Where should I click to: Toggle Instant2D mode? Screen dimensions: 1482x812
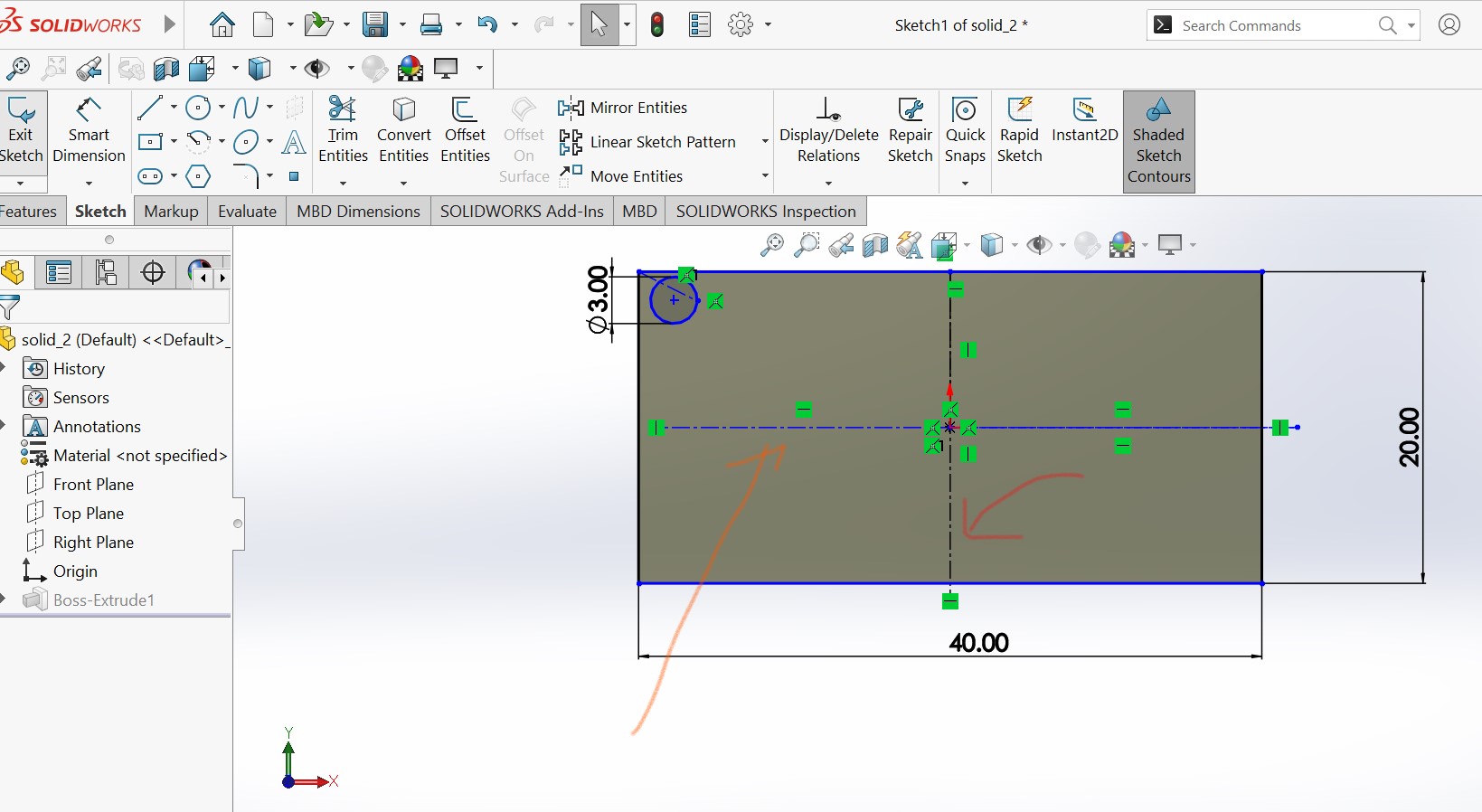(1084, 120)
